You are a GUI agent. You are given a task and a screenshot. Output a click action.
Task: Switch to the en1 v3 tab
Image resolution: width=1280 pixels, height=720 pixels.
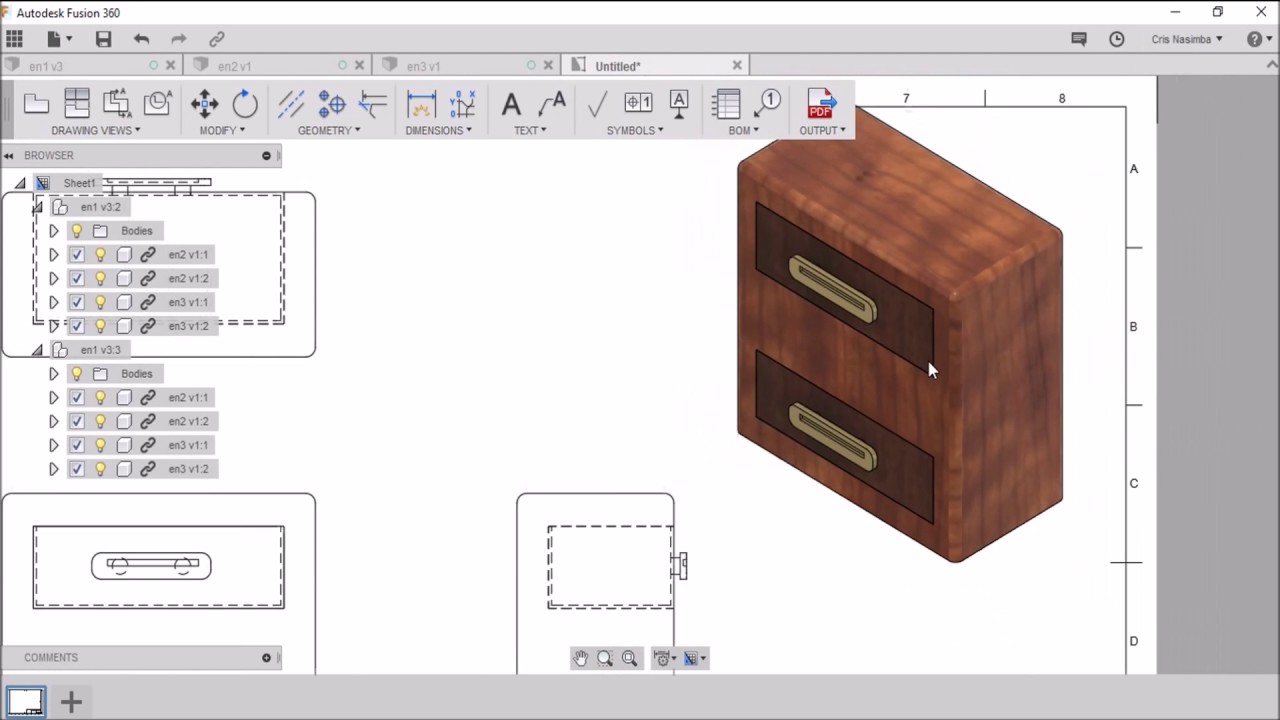46,66
